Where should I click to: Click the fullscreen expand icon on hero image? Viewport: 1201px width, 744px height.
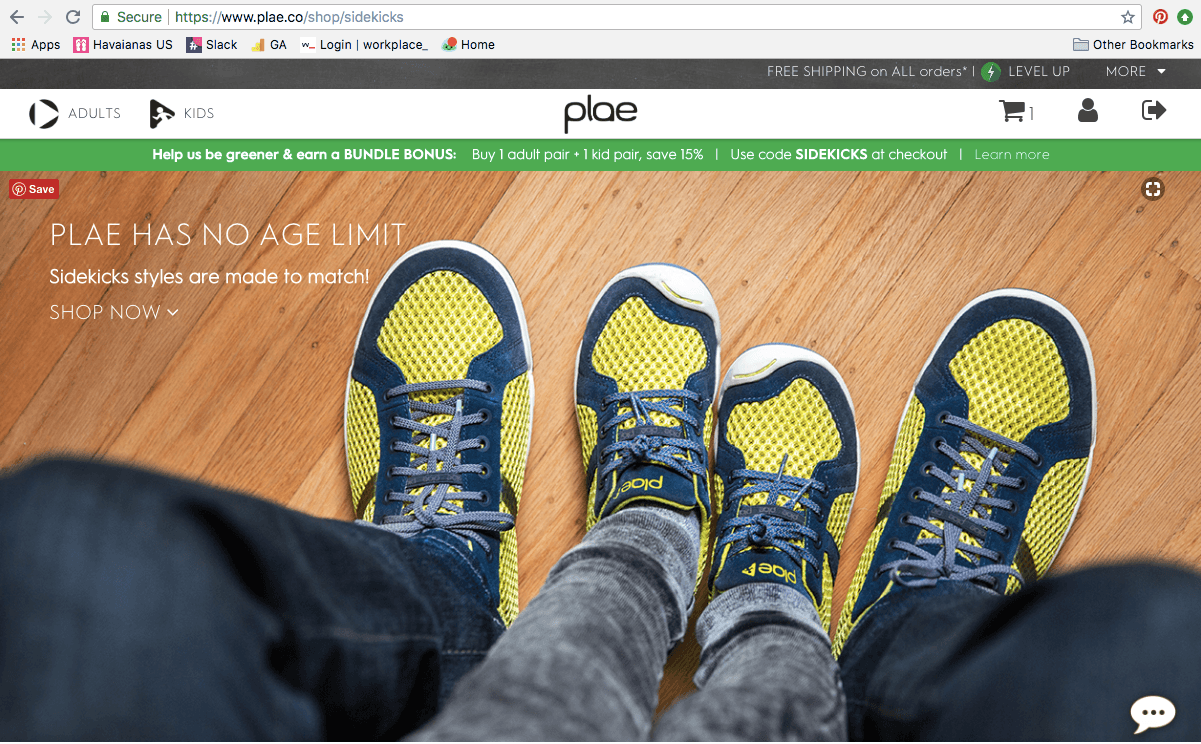1153,189
